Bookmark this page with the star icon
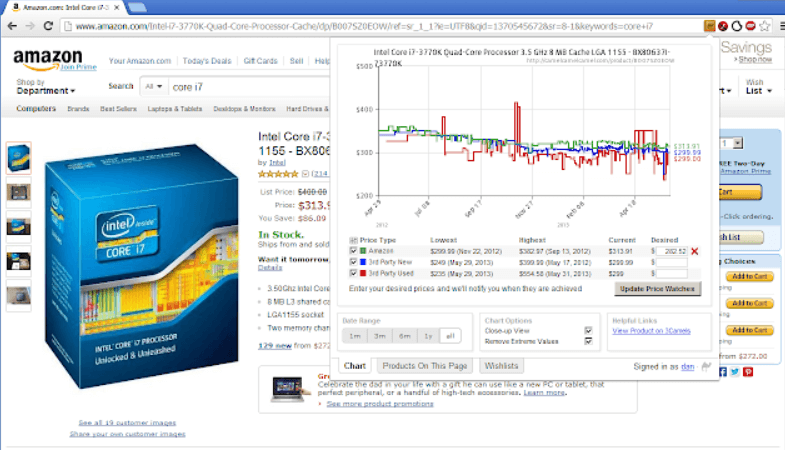Image resolution: width=785 pixels, height=450 pixels. (x=764, y=26)
